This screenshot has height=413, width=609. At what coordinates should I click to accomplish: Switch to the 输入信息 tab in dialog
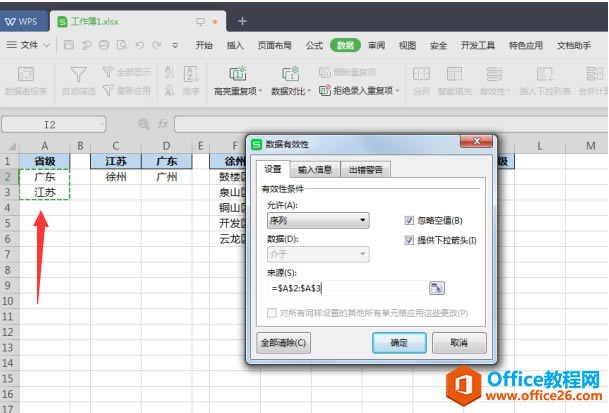point(315,170)
